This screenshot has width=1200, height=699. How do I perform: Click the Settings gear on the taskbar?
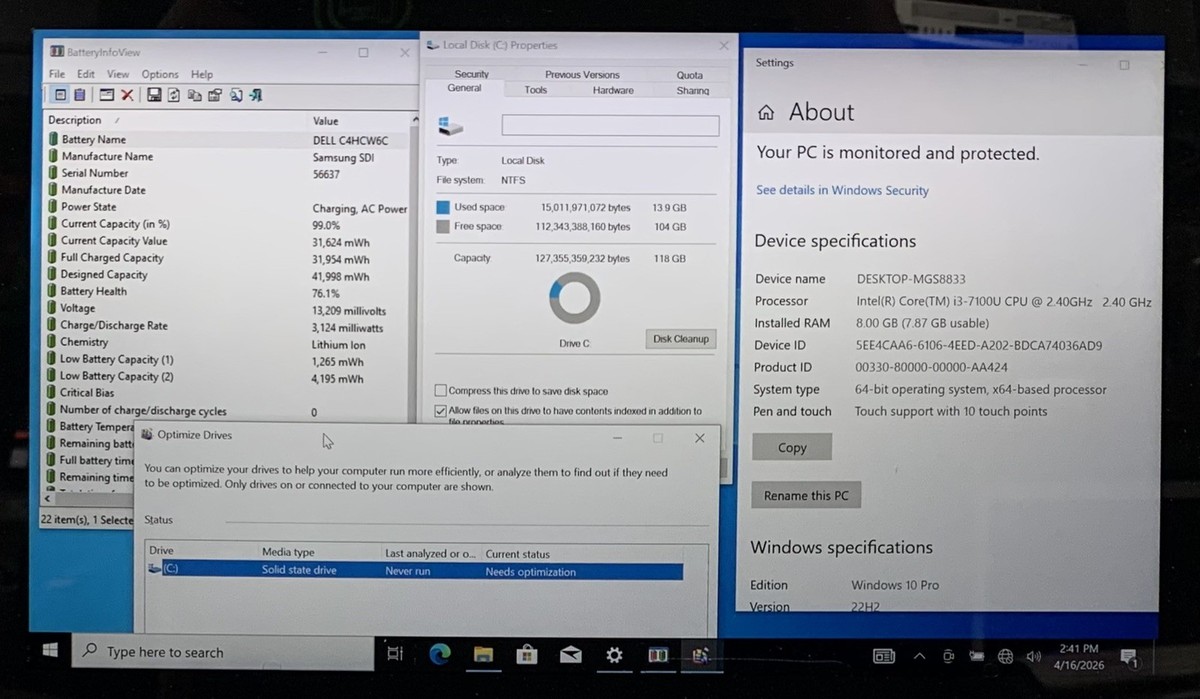[614, 656]
